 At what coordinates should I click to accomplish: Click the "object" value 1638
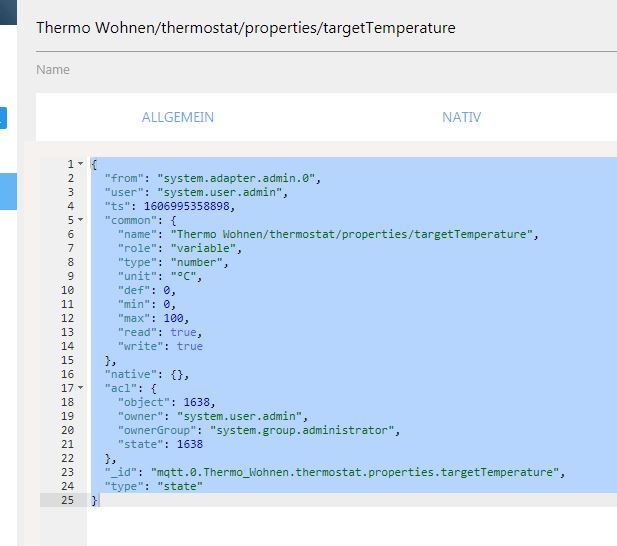click(x=196, y=402)
